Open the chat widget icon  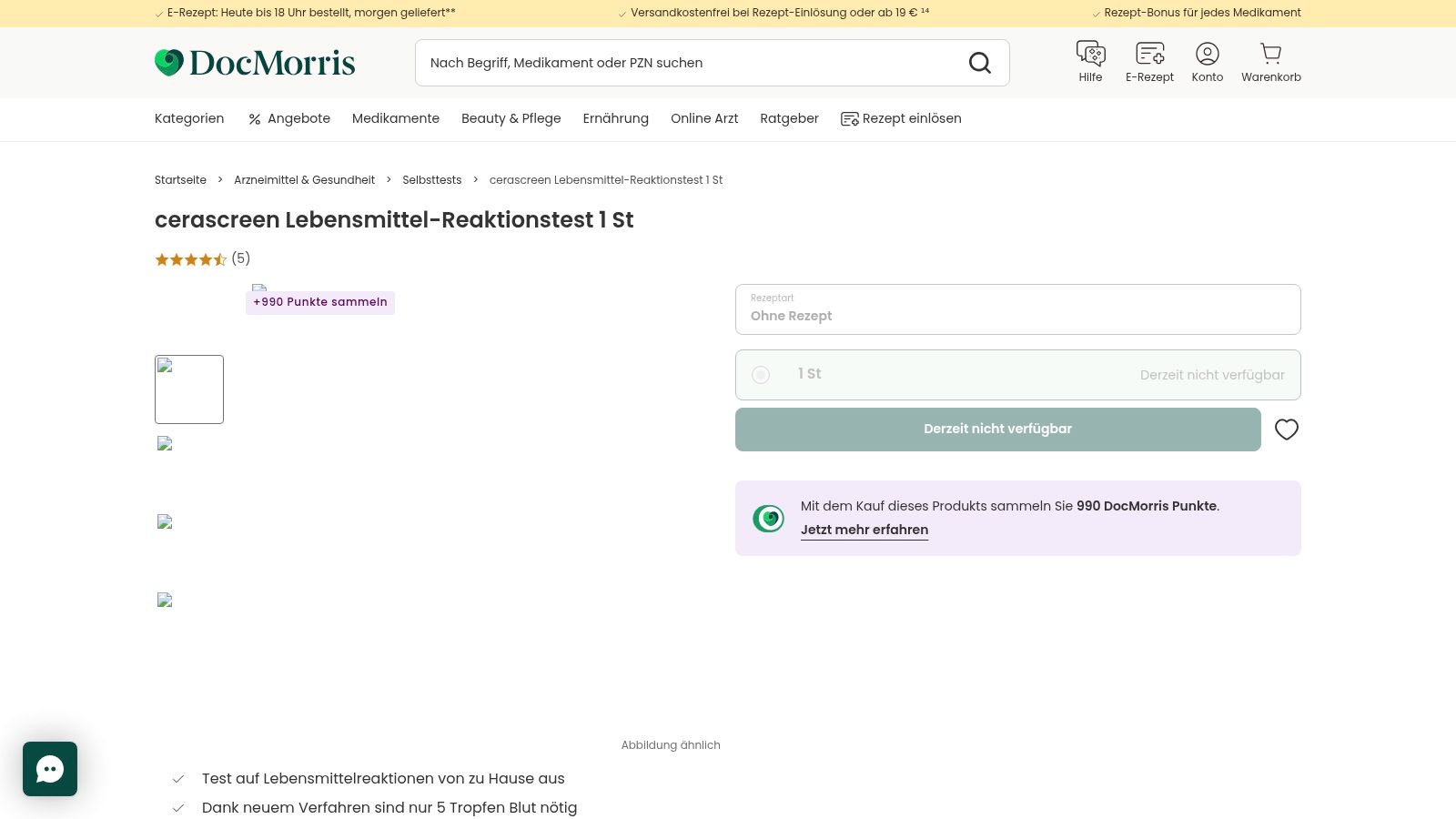coord(50,769)
